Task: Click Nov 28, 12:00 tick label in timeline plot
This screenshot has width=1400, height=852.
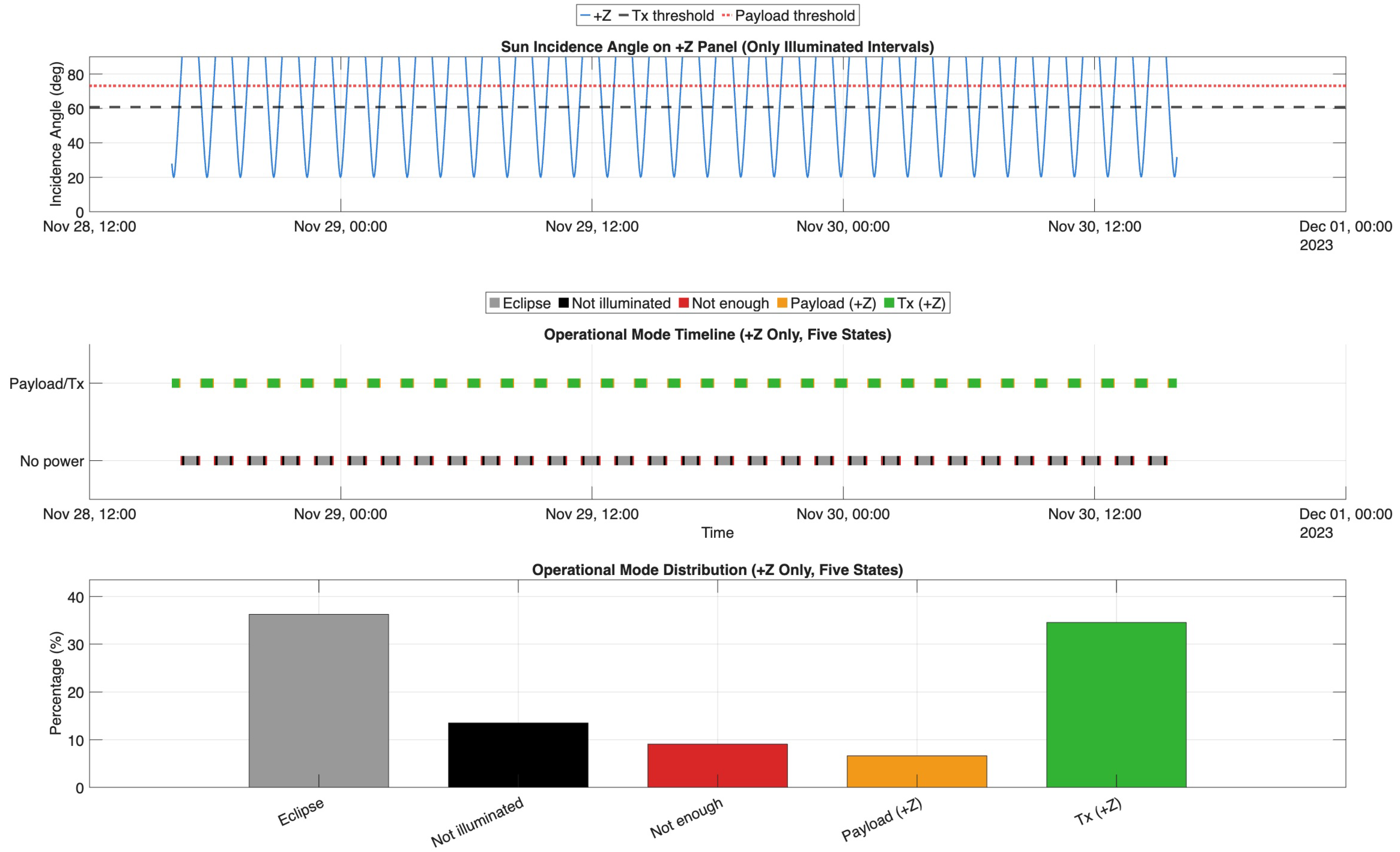Action: tap(90, 514)
